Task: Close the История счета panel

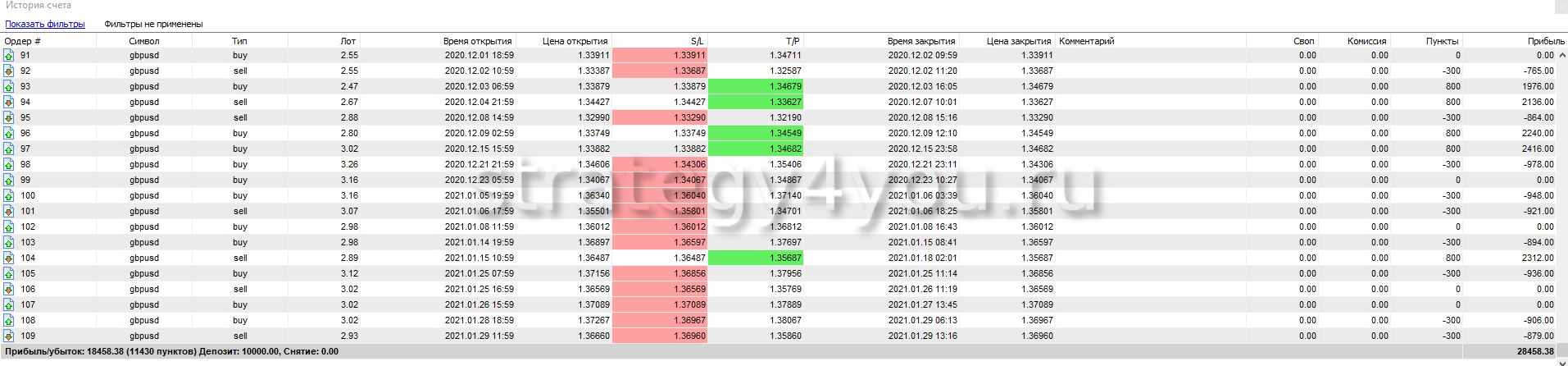Action: 1561,6
